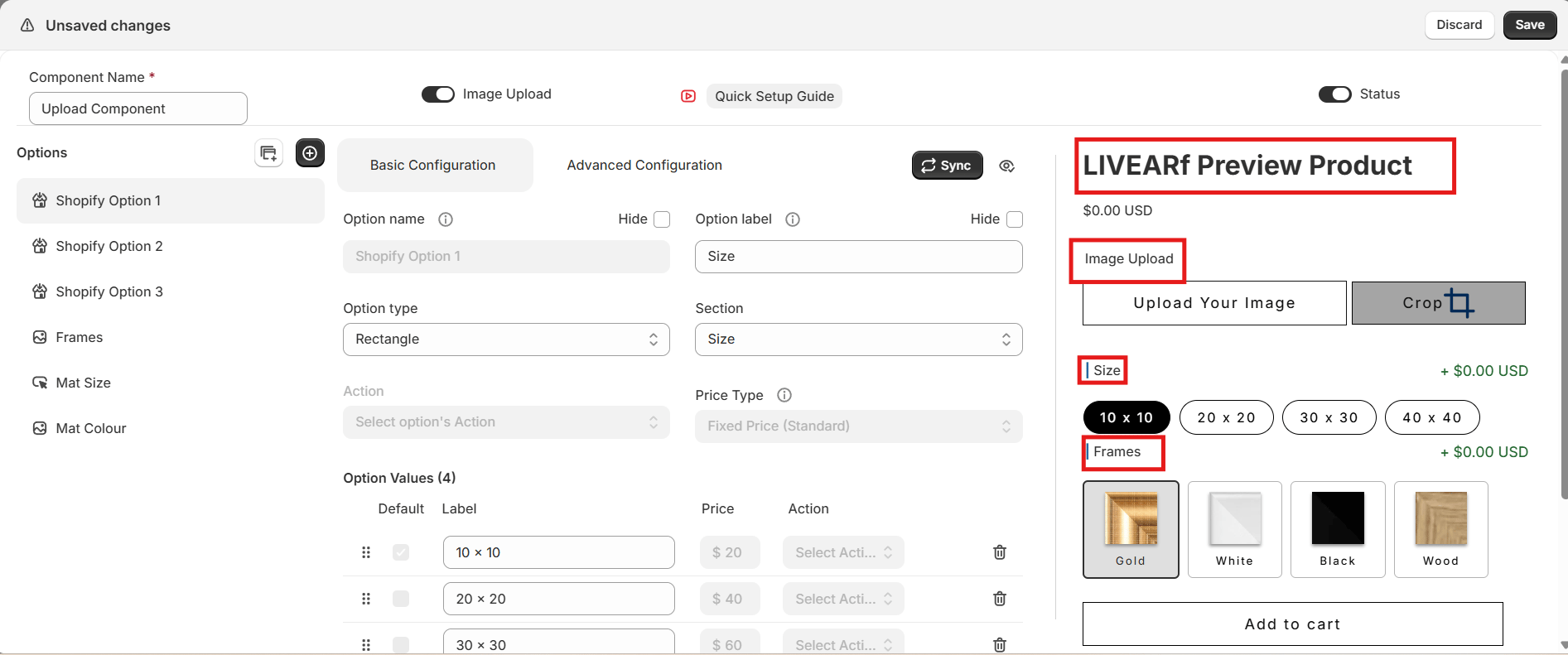Open the Quick Setup Guide

[774, 96]
